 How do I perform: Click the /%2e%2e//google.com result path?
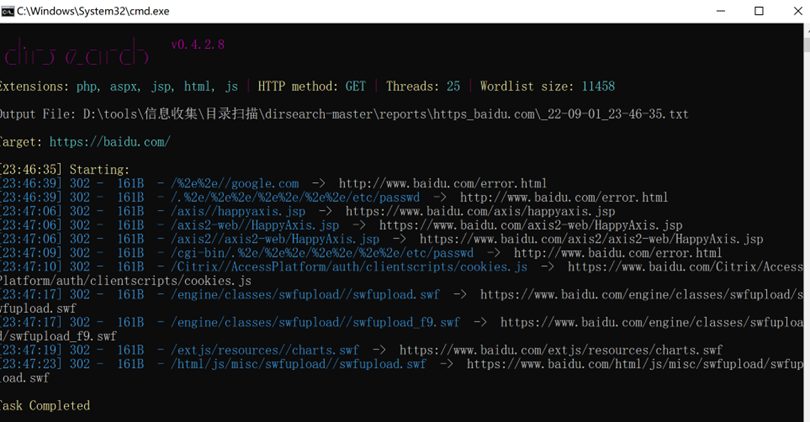[234, 183]
